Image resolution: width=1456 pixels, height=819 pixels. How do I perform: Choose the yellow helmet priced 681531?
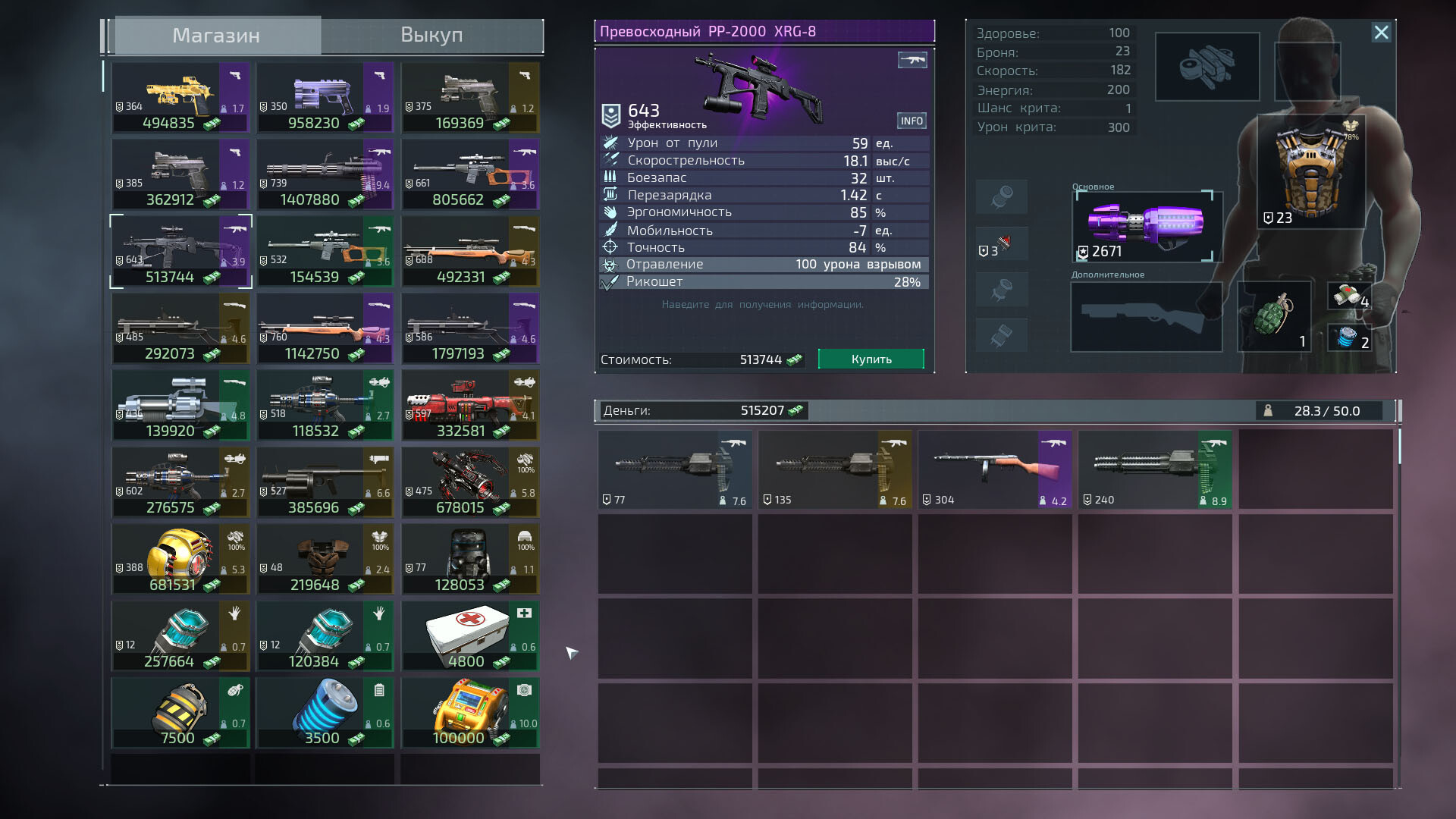pos(180,558)
